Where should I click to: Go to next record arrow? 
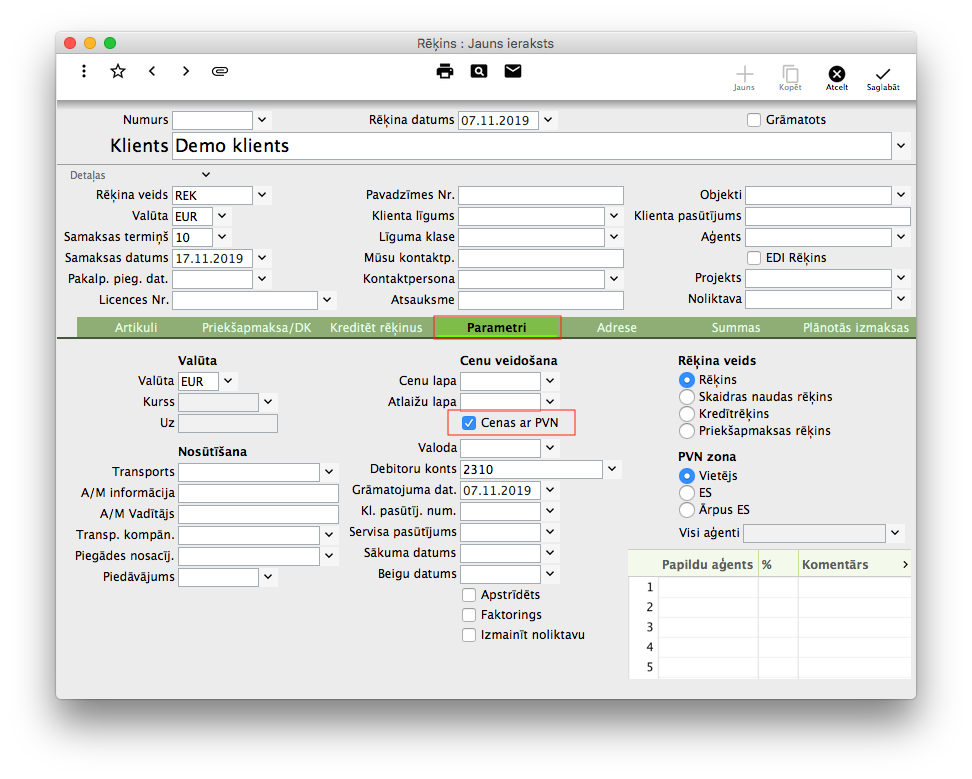pos(186,71)
